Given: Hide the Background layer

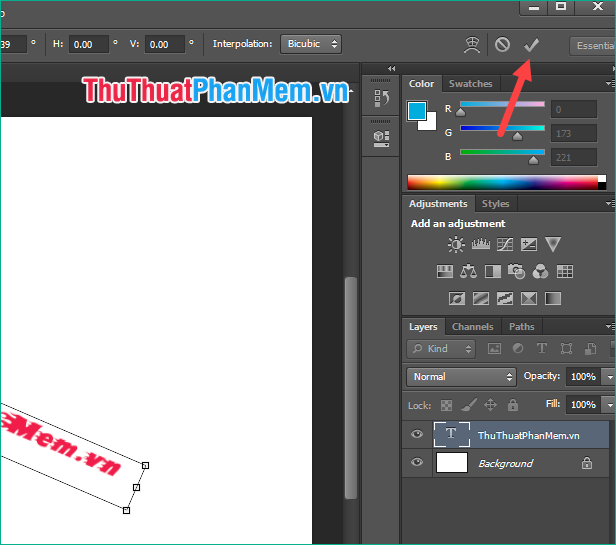Looking at the screenshot, I should click(x=417, y=462).
